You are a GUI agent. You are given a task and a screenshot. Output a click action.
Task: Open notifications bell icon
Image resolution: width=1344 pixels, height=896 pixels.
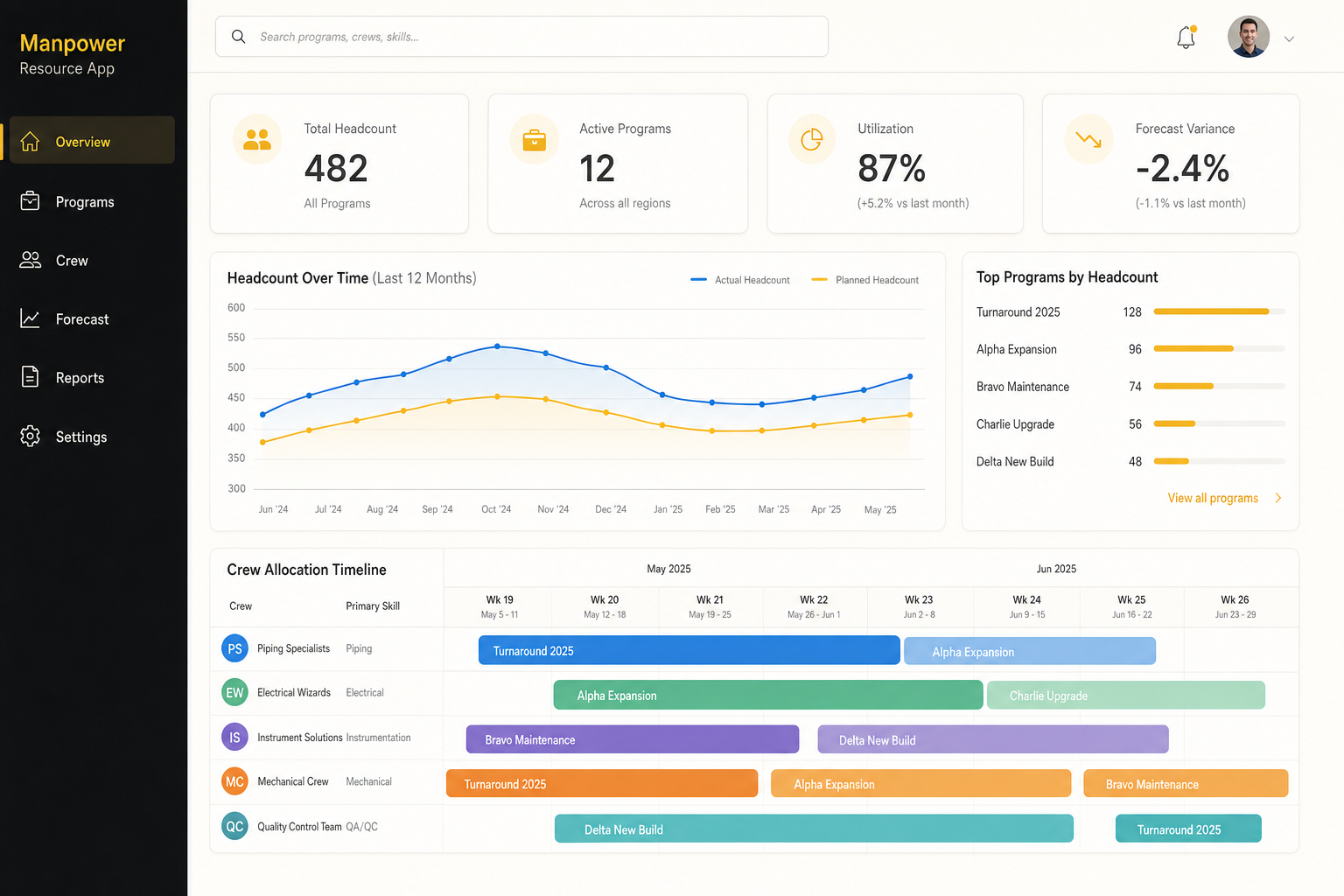coord(1186,38)
